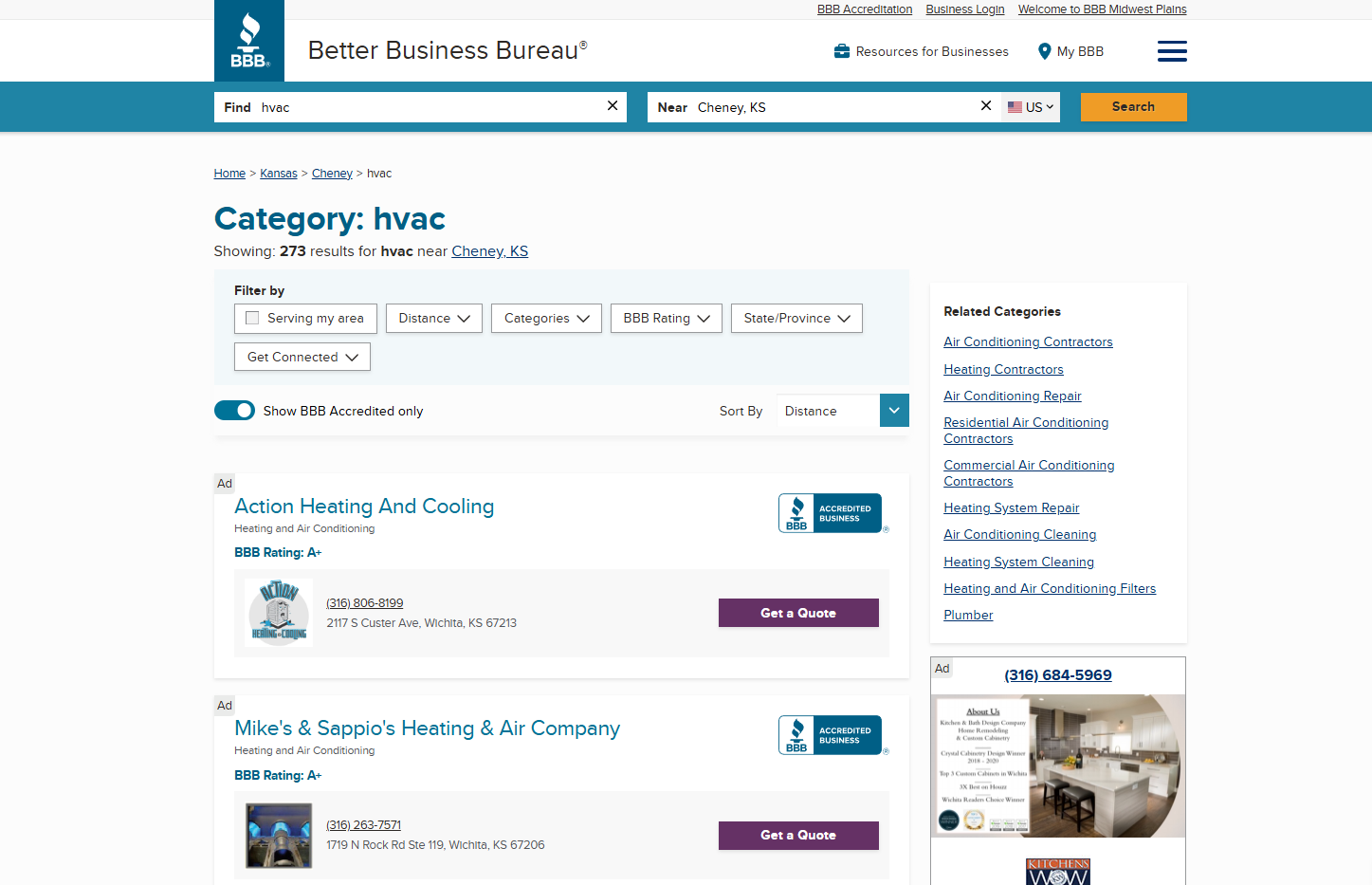Expand the BBB Rating filter
The image size is (1372, 885).
(666, 318)
